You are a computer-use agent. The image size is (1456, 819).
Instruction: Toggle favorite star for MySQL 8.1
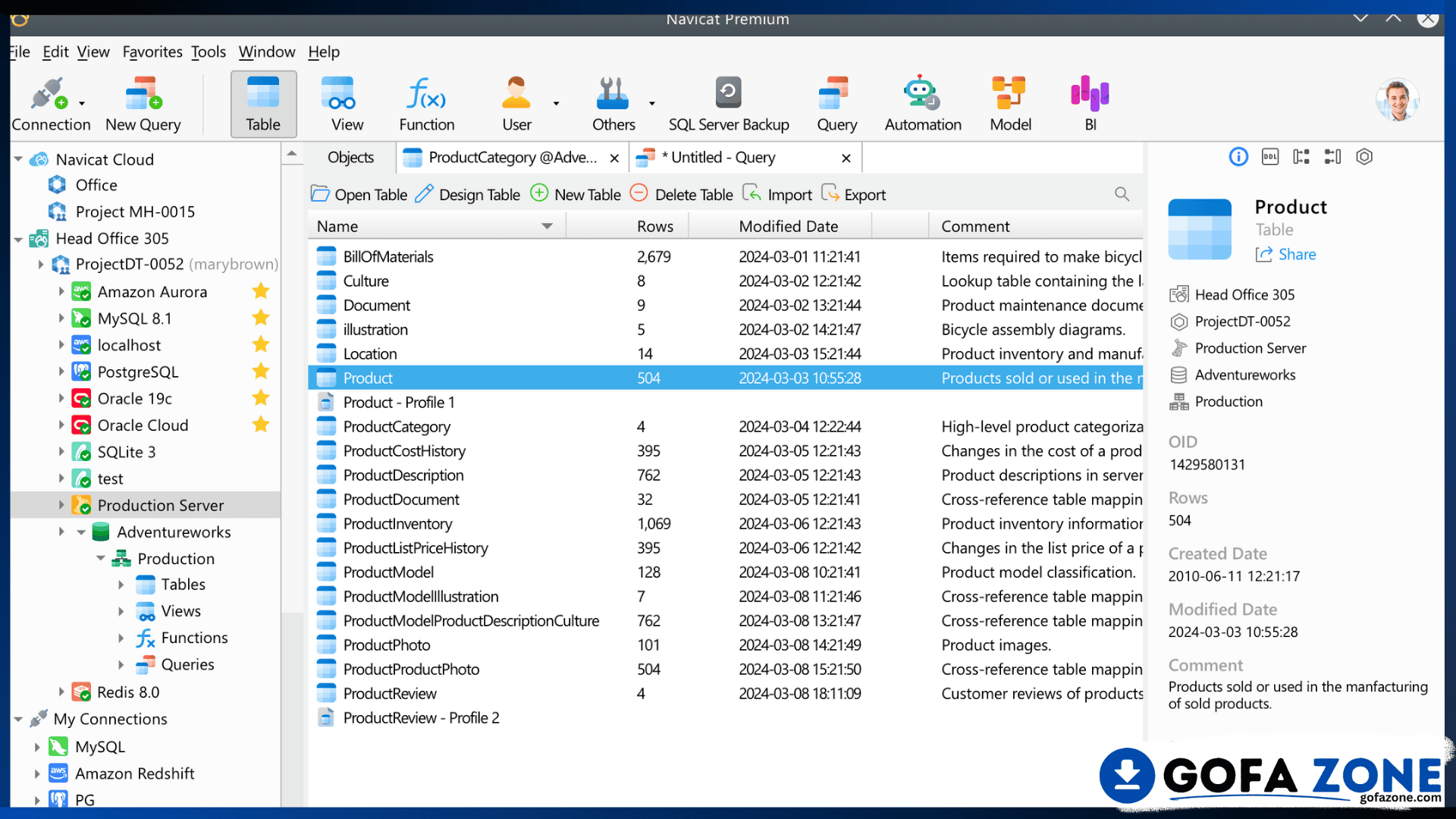tap(261, 318)
